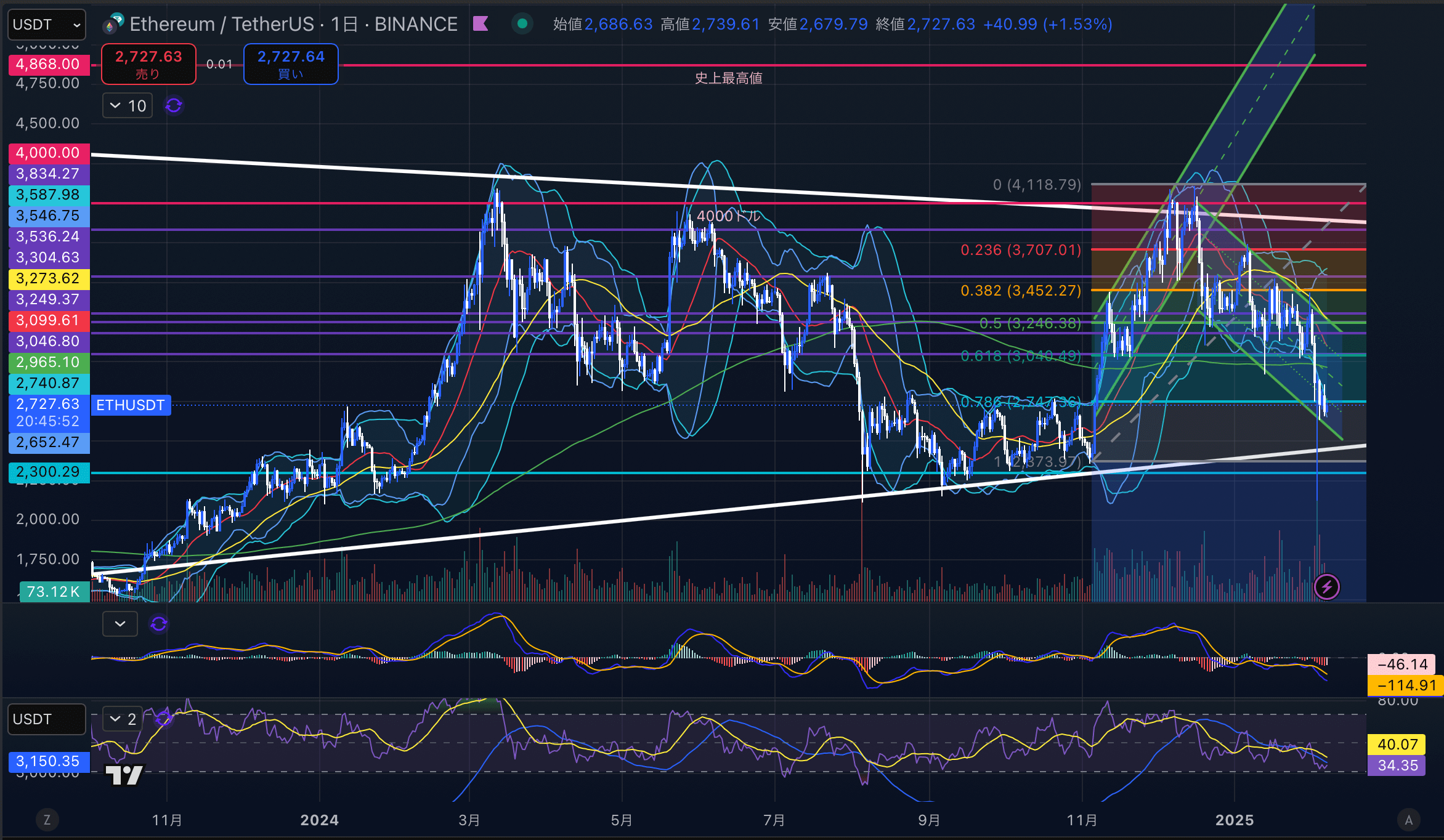The width and height of the screenshot is (1444, 840).
Task: Click the -46.14 MACD value label
Action: click(1402, 664)
